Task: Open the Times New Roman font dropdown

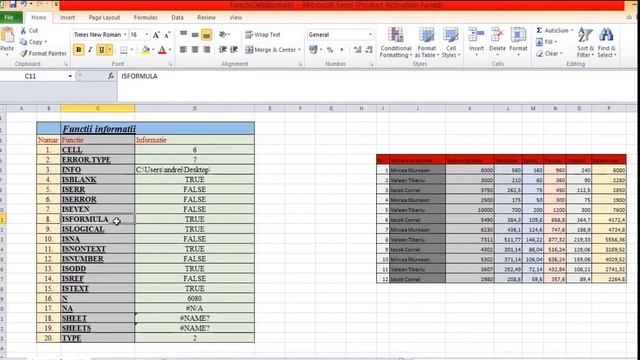Action: [125, 35]
